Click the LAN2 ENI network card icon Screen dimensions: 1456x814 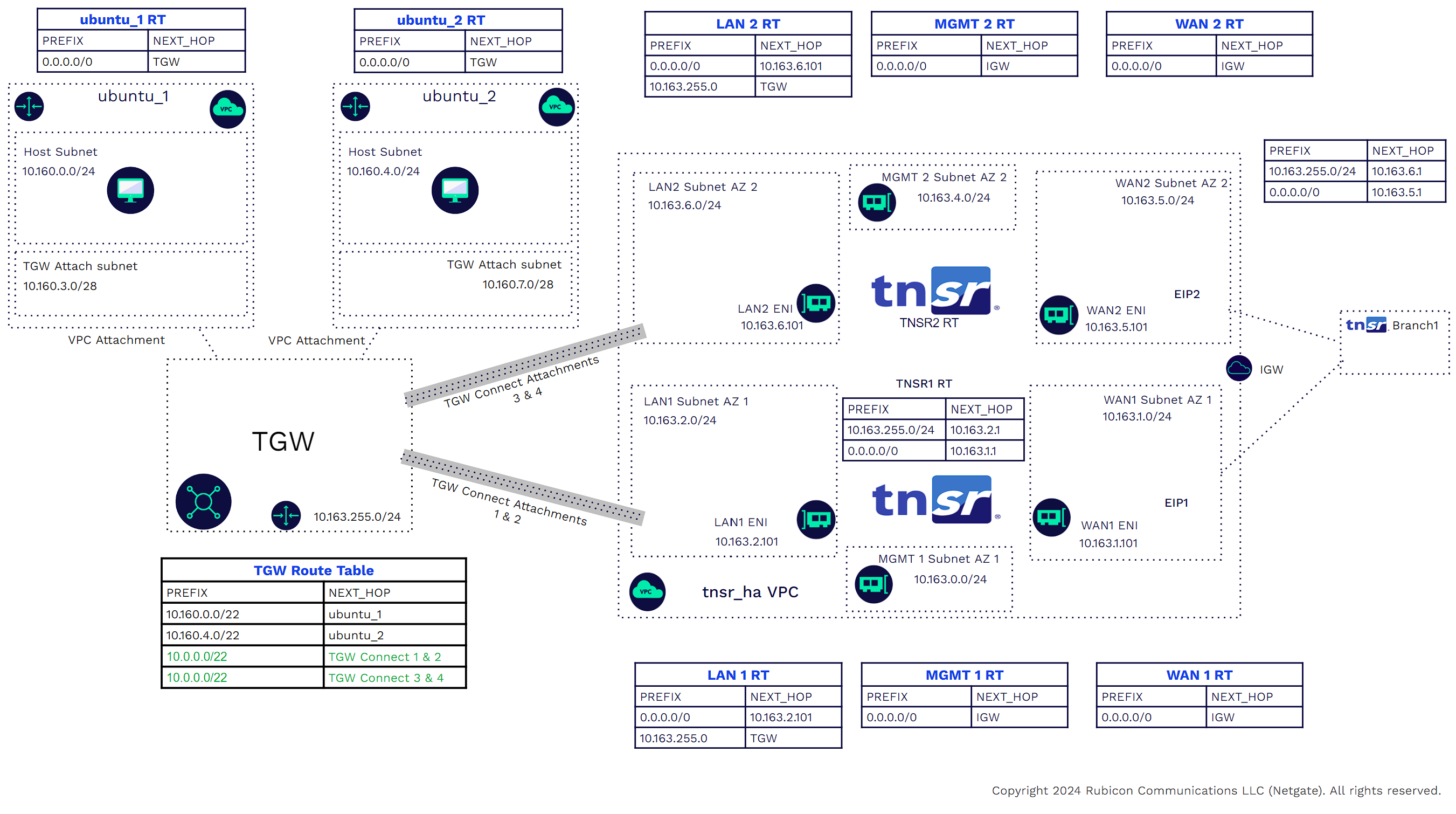click(x=816, y=303)
